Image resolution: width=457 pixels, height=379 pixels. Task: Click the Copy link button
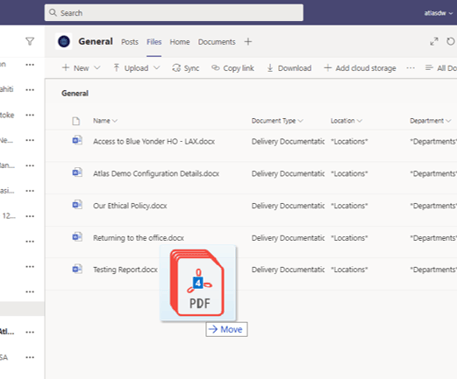(233, 68)
